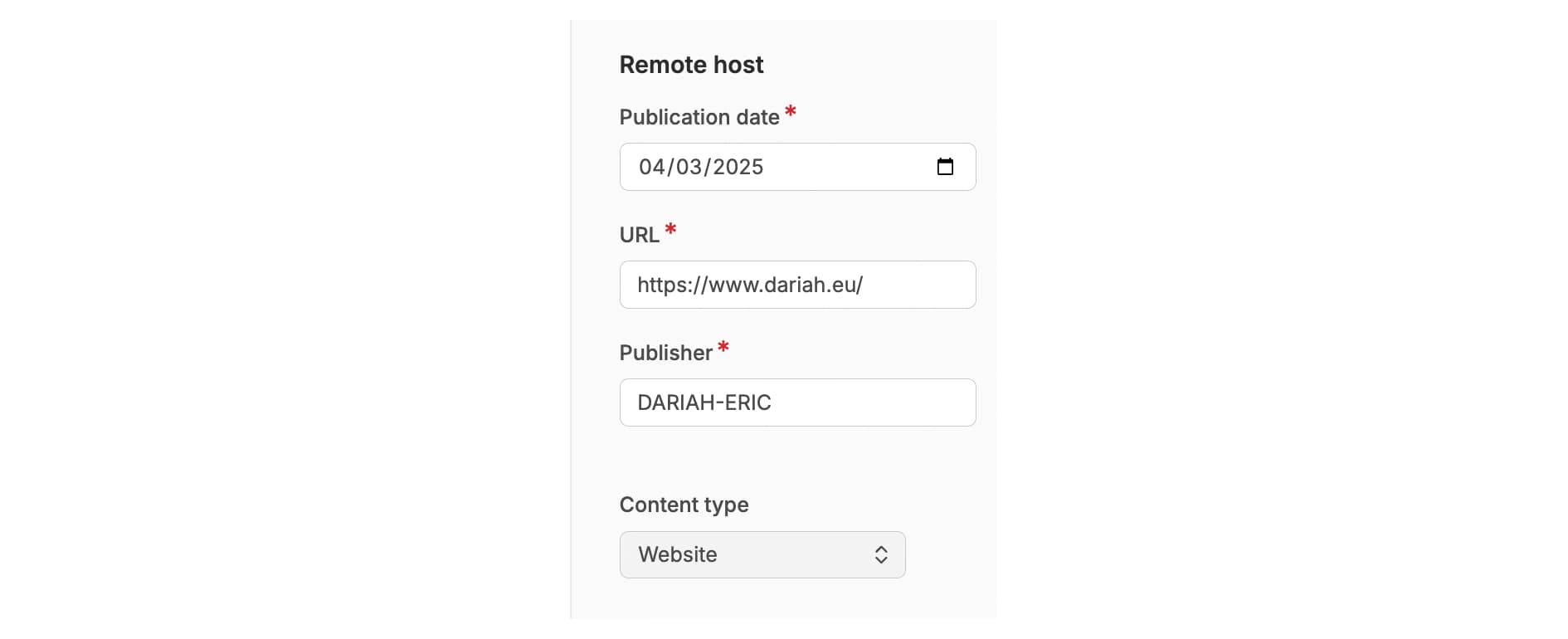Focus the URL field containing https://www.dariah.eu/
The width and height of the screenshot is (1568, 639).
point(796,285)
